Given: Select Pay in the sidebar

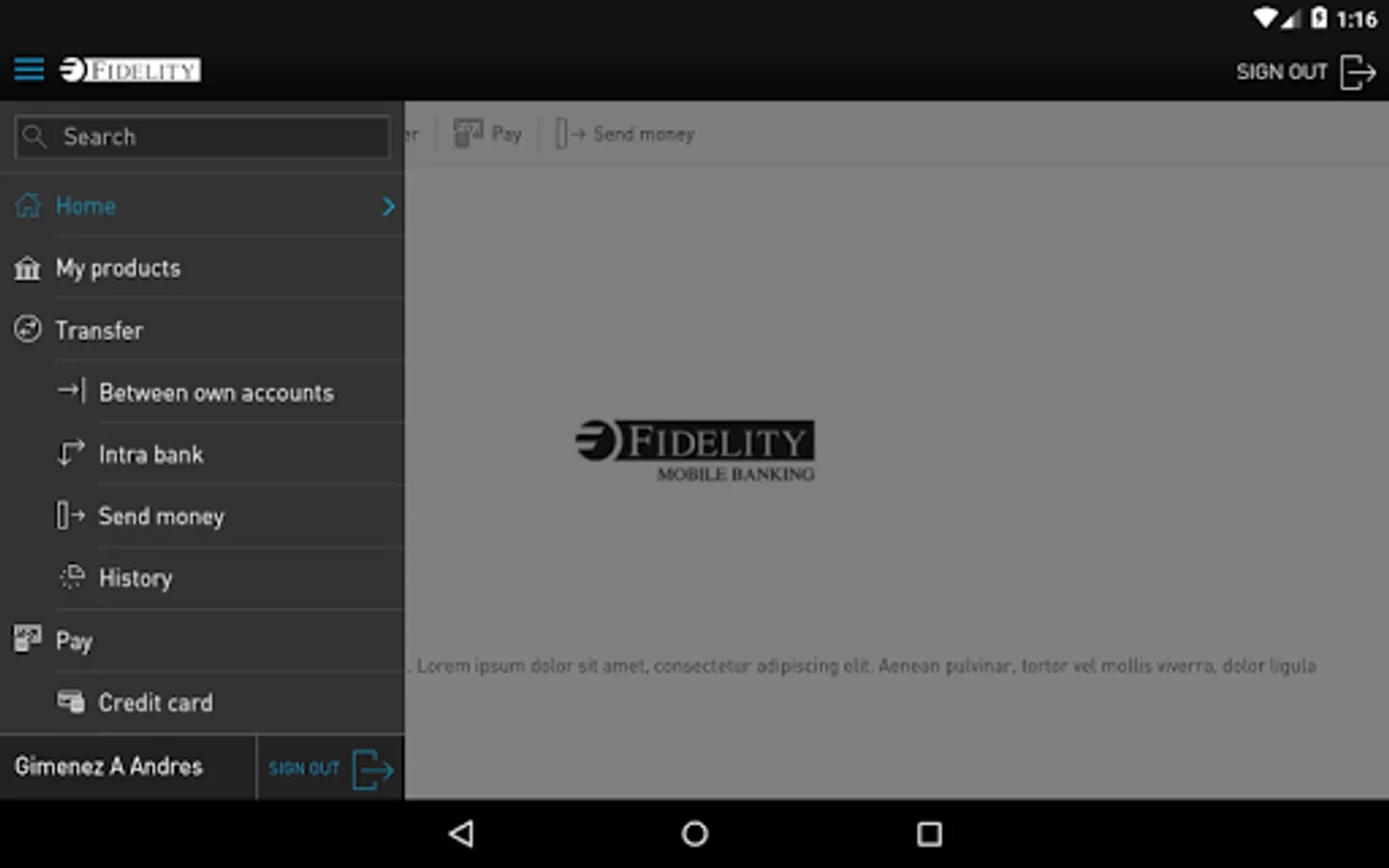Looking at the screenshot, I should [x=203, y=640].
